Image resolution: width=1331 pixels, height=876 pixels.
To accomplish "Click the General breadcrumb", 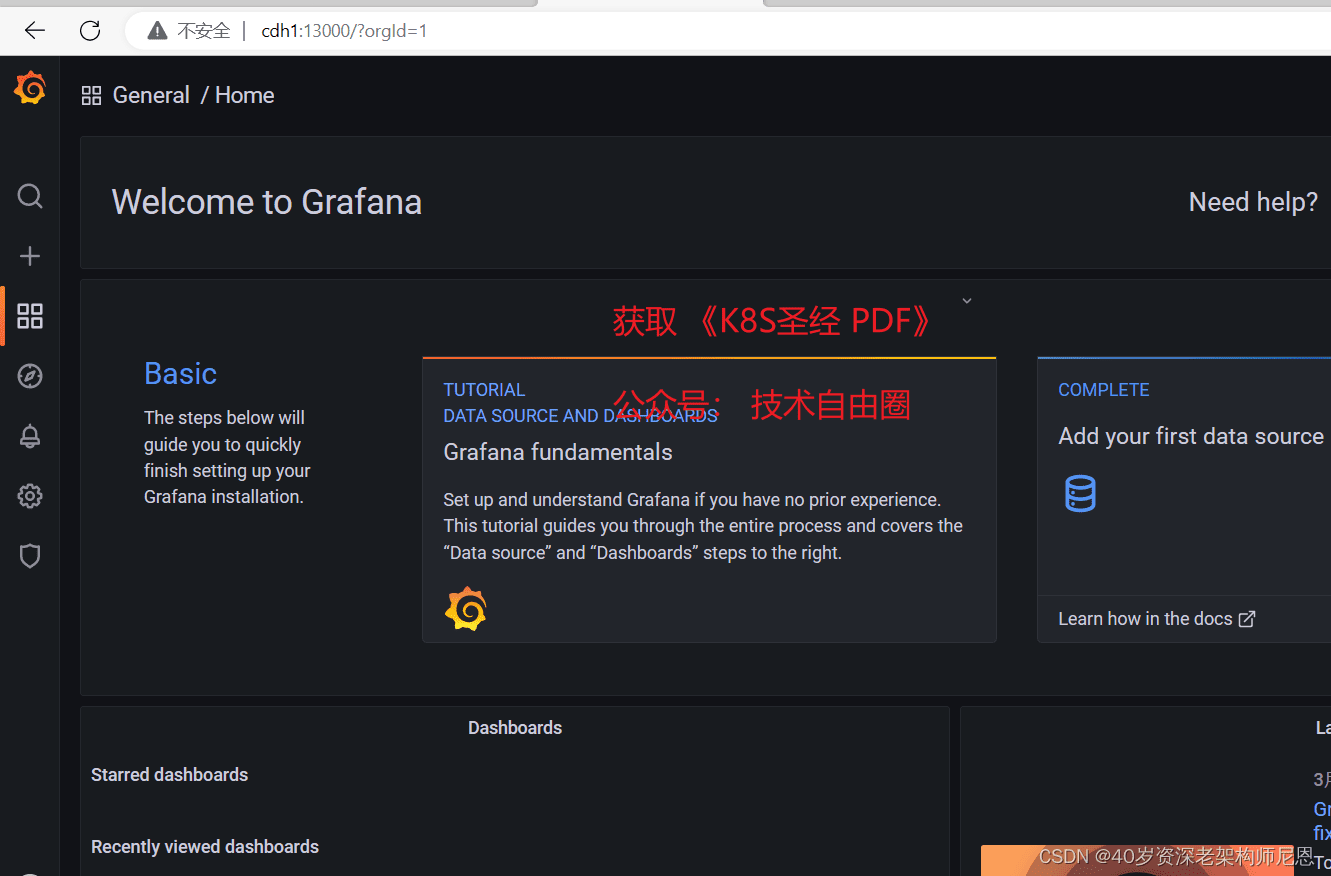I will 151,95.
